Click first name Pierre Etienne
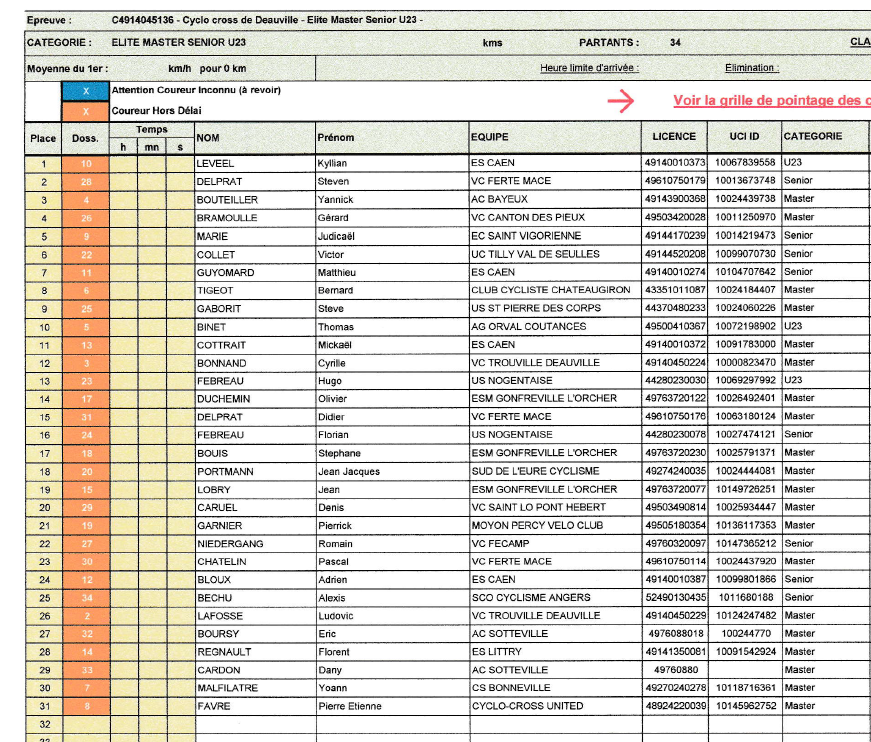Image resolution: width=871 pixels, height=742 pixels. point(350,706)
